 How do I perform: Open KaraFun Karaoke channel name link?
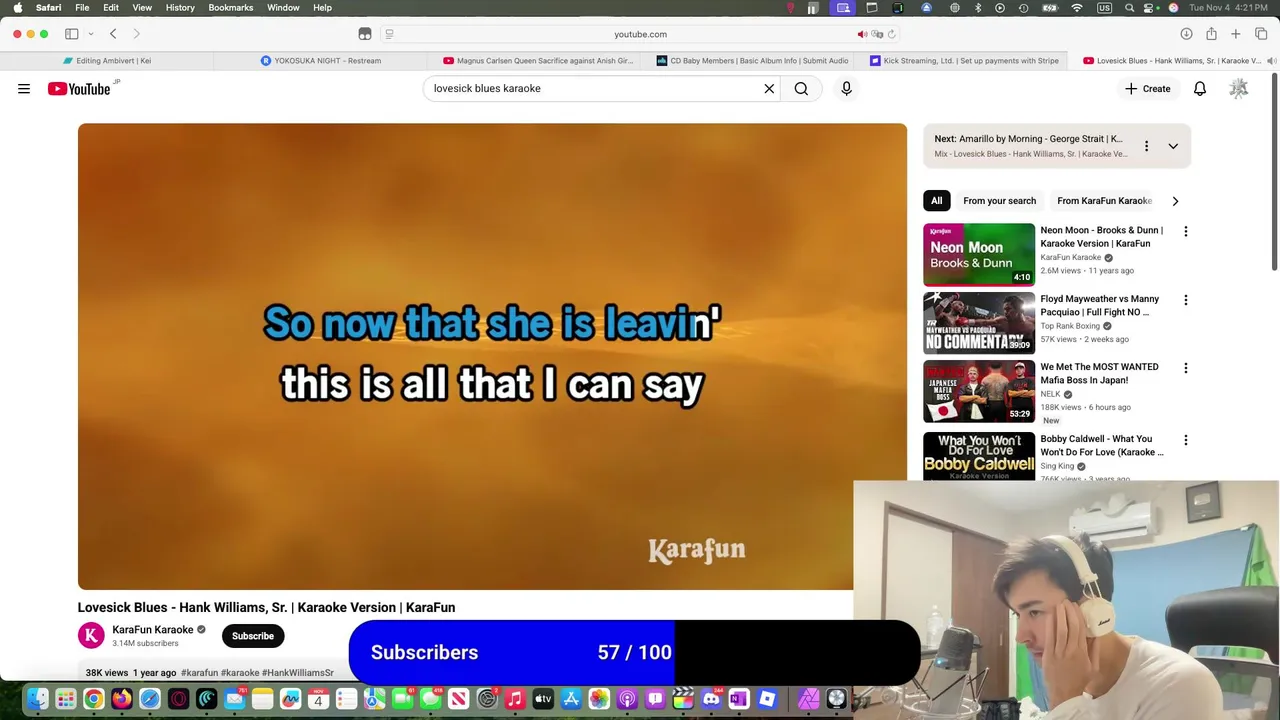pyautogui.click(x=152, y=630)
